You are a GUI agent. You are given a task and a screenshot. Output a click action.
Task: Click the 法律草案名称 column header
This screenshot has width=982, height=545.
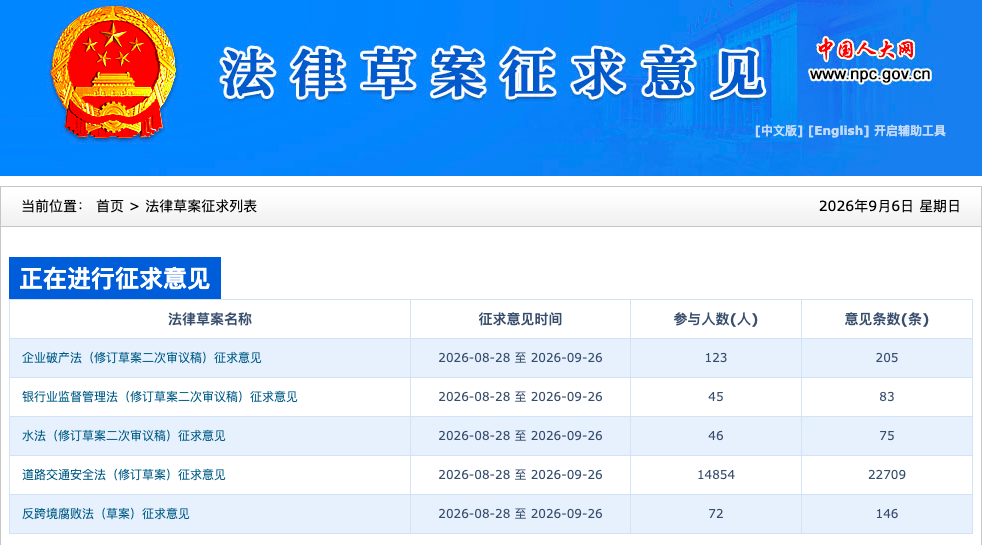[210, 319]
